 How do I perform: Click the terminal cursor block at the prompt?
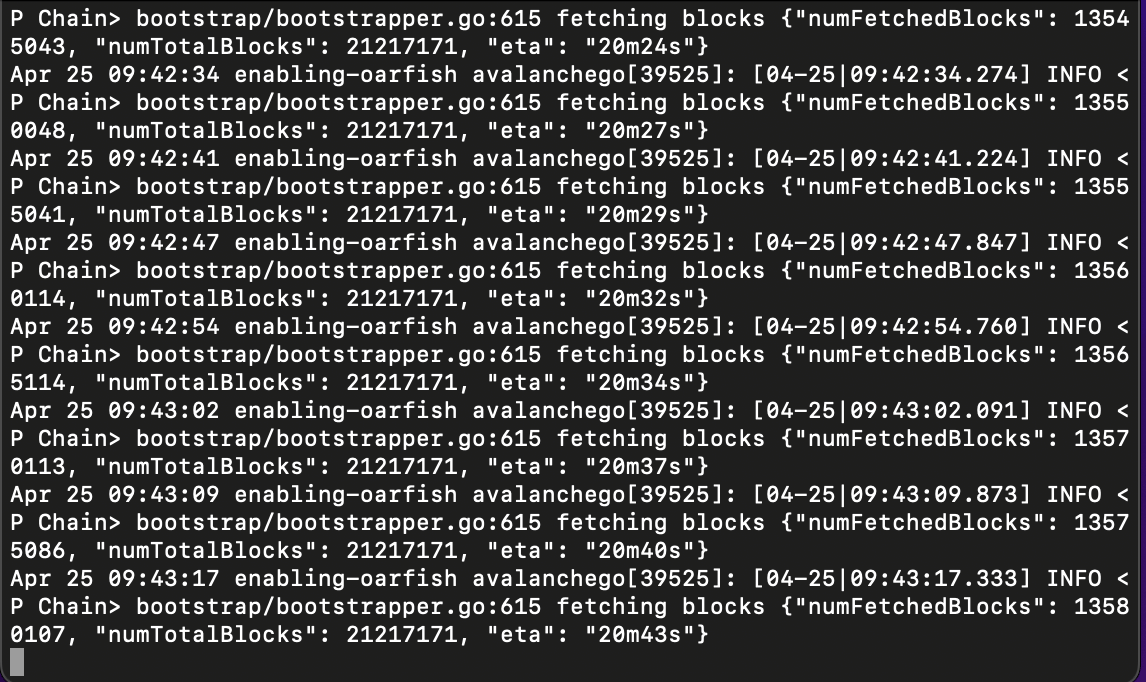pos(18,662)
